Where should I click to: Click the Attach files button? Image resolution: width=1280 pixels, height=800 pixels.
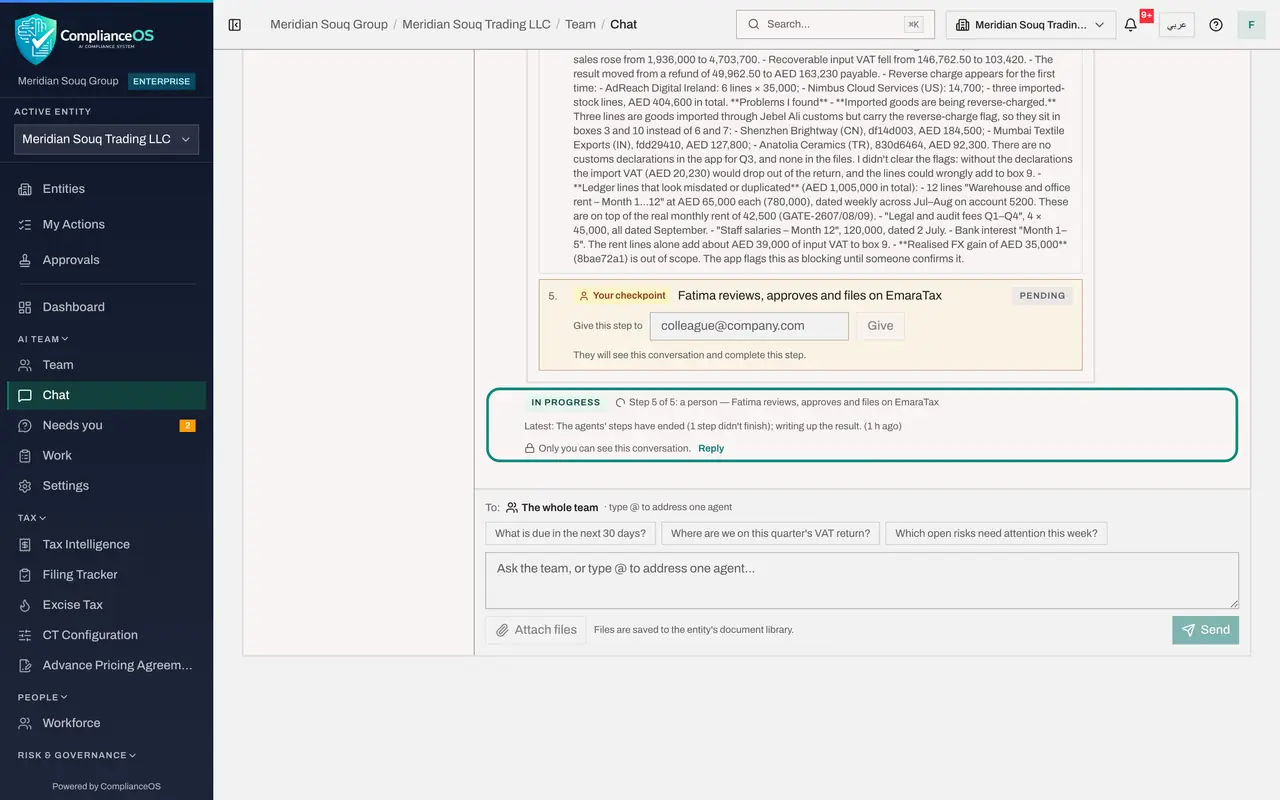click(536, 630)
